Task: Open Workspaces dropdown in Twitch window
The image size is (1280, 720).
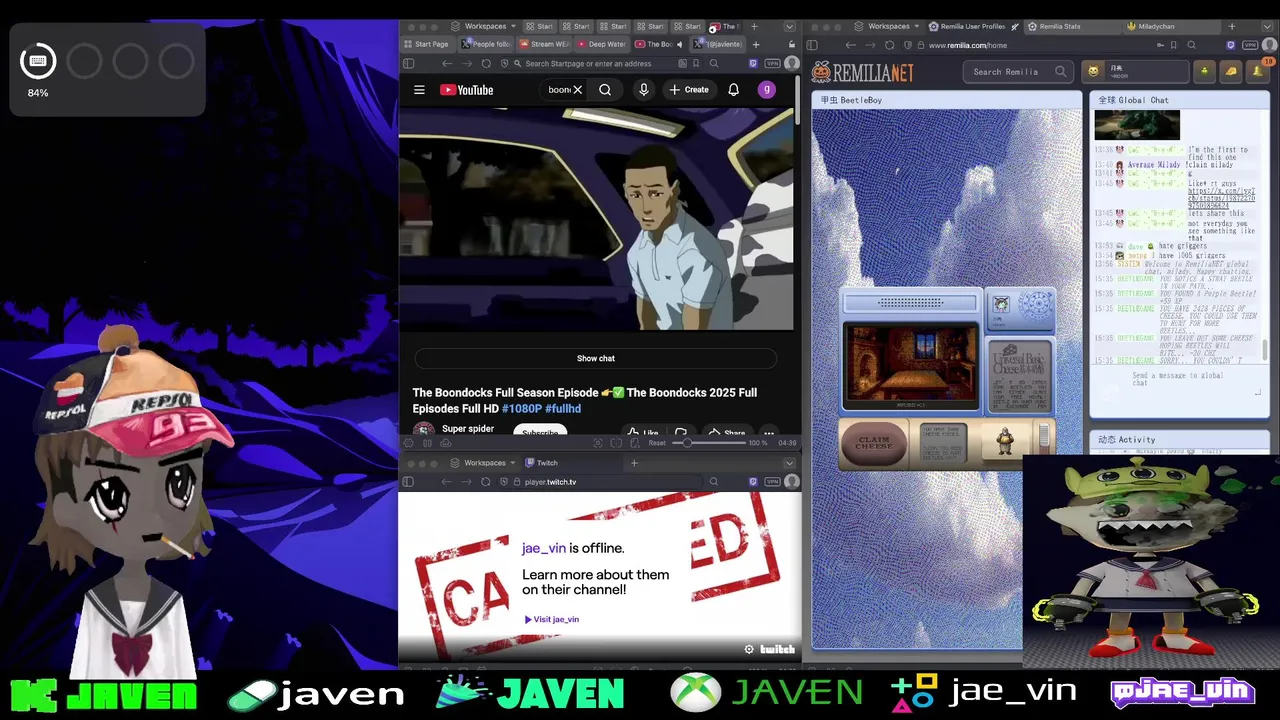Action: tap(483, 463)
